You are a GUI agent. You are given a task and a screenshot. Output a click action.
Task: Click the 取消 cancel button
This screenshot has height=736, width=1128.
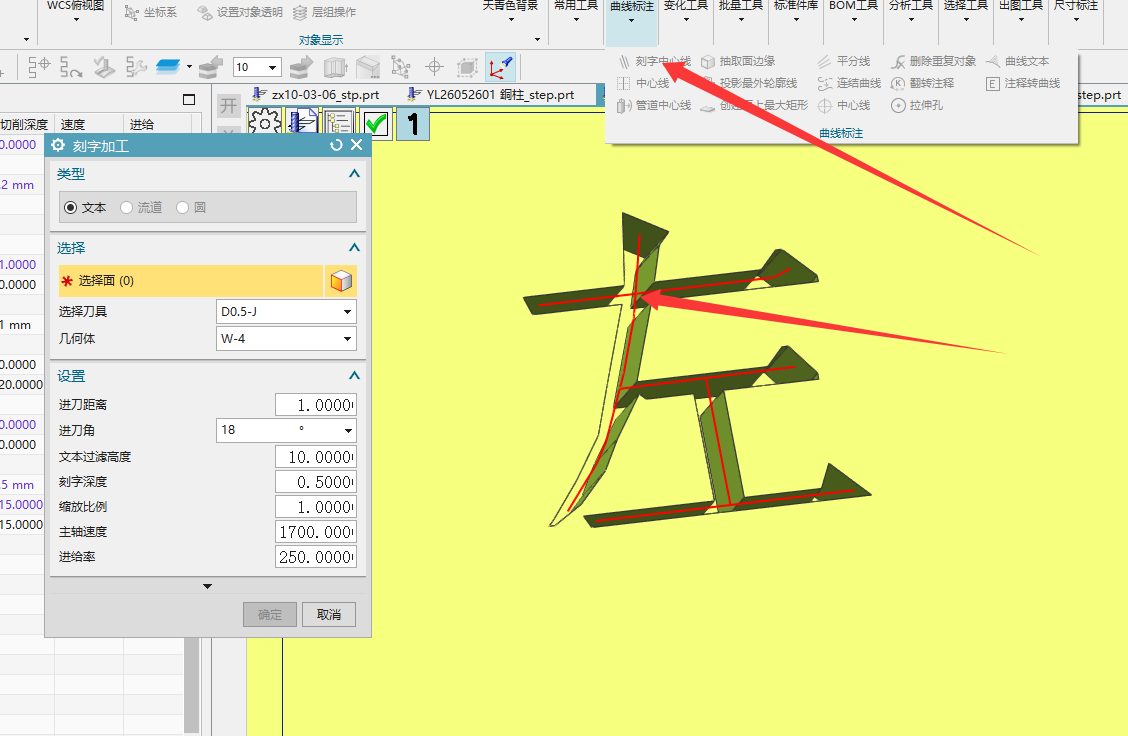pyautogui.click(x=329, y=614)
